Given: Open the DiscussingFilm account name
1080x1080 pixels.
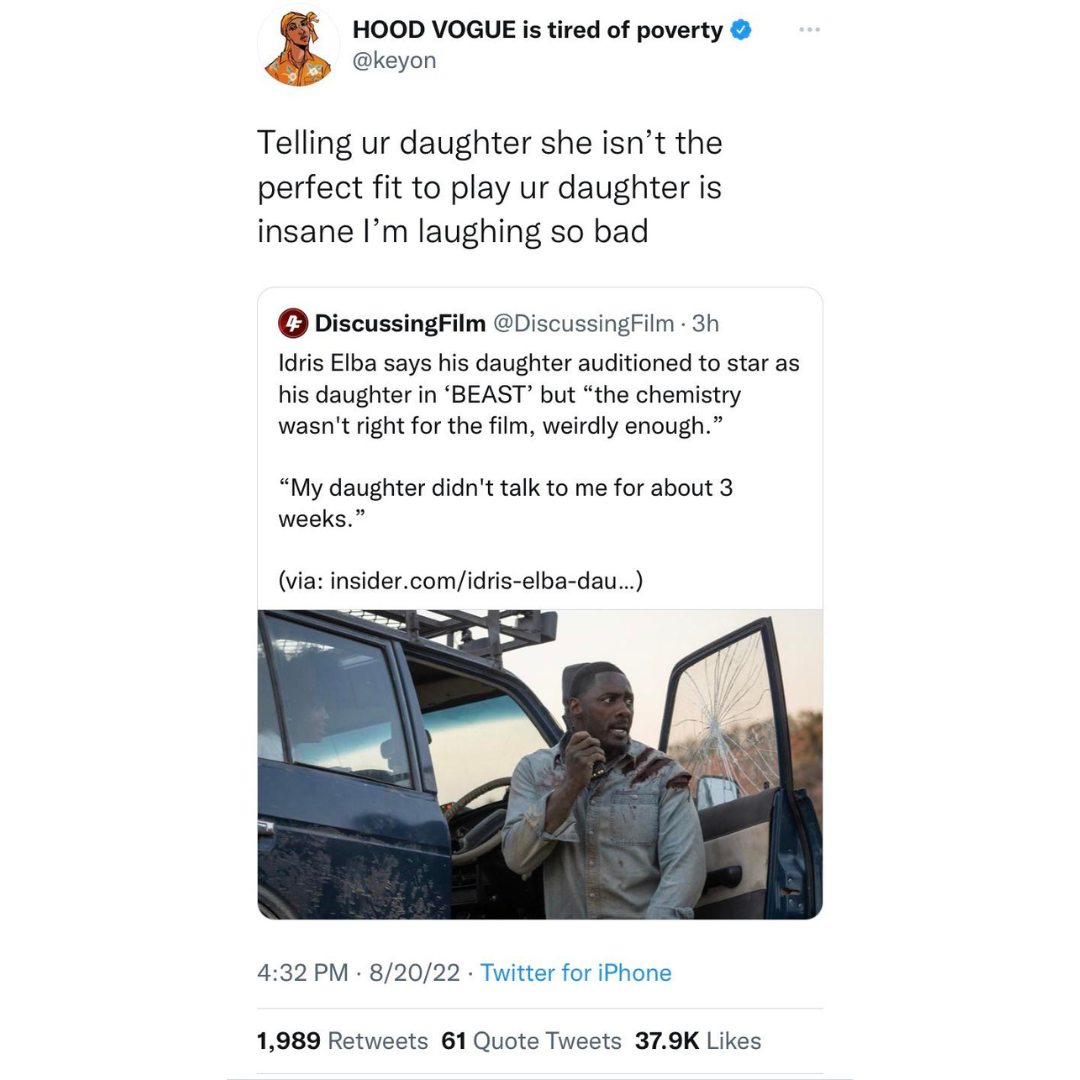Looking at the screenshot, I should (400, 323).
